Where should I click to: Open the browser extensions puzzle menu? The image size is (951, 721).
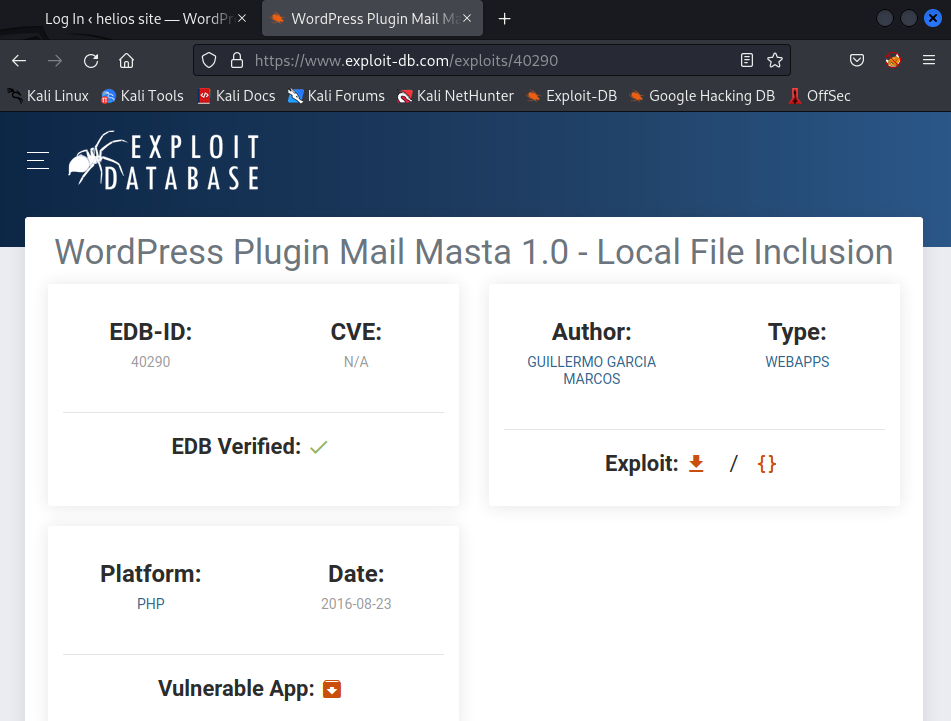click(x=893, y=60)
